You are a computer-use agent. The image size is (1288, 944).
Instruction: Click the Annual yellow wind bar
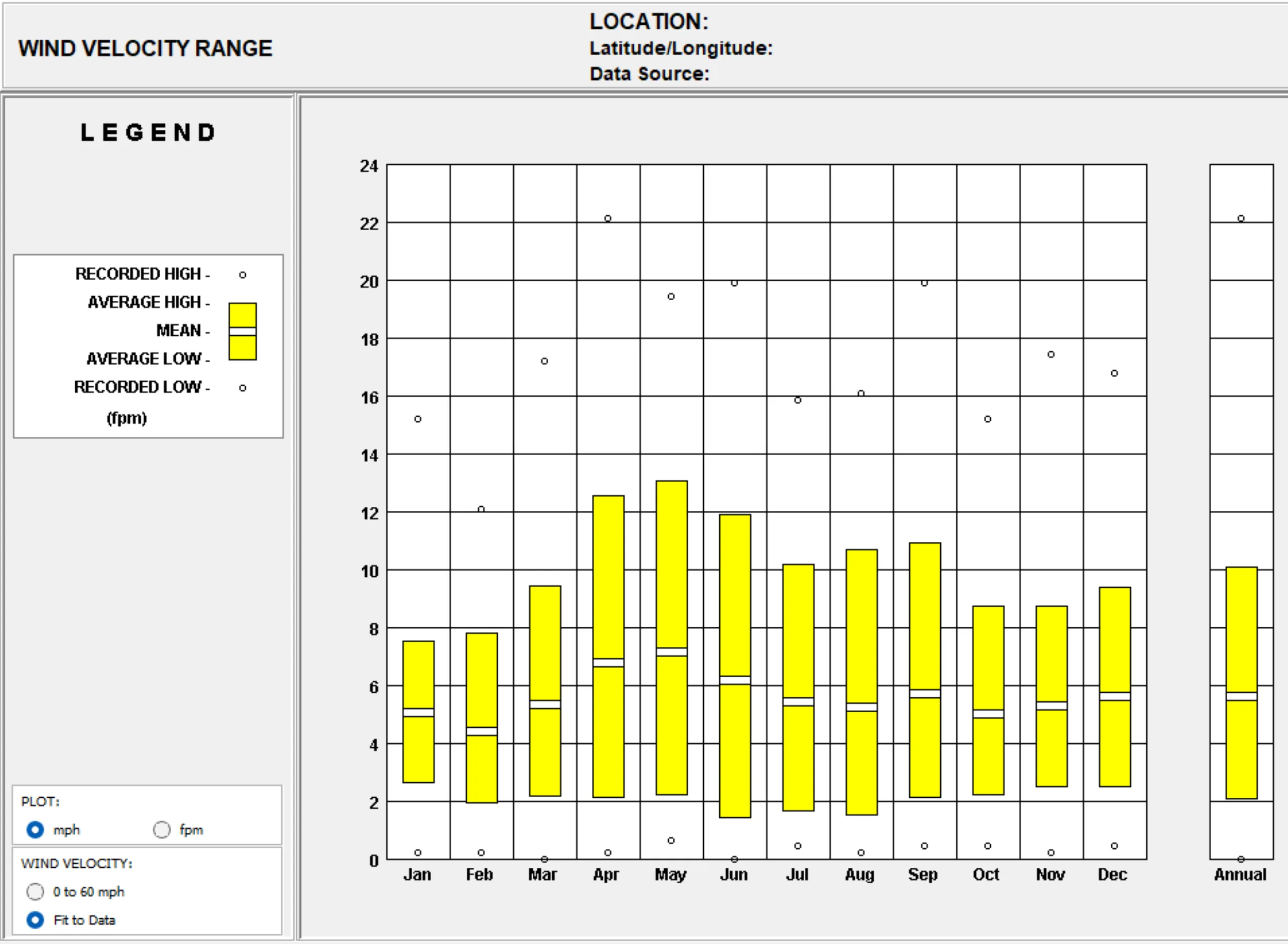coord(1242,683)
